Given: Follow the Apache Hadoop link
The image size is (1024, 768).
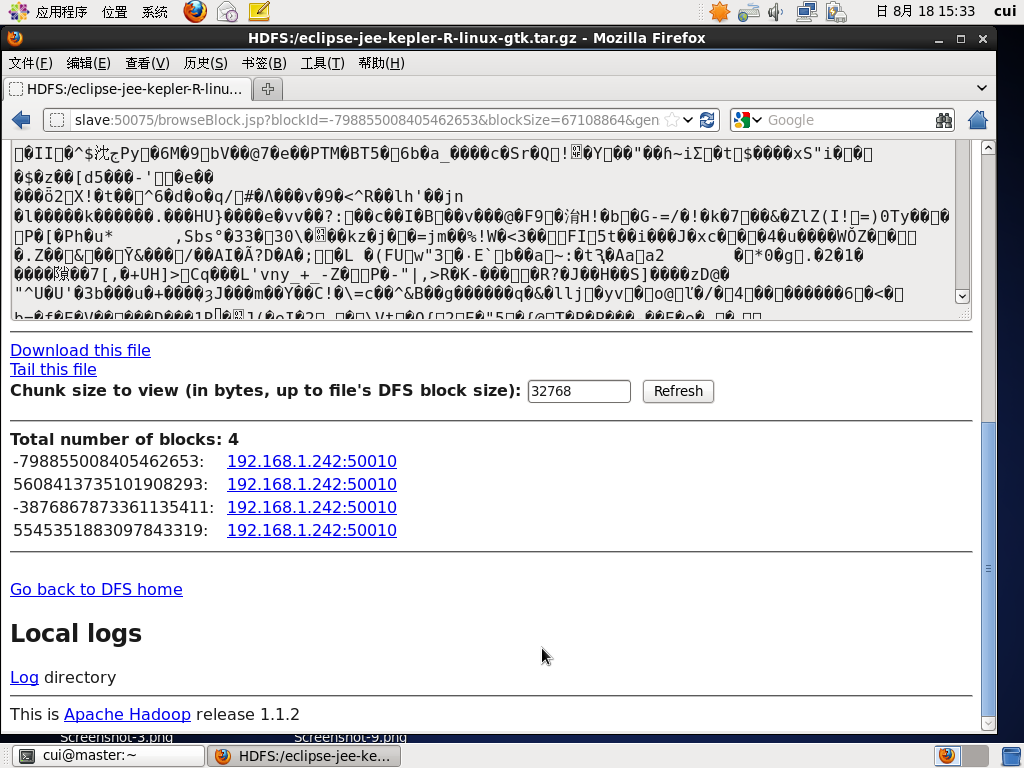Looking at the screenshot, I should point(127,714).
